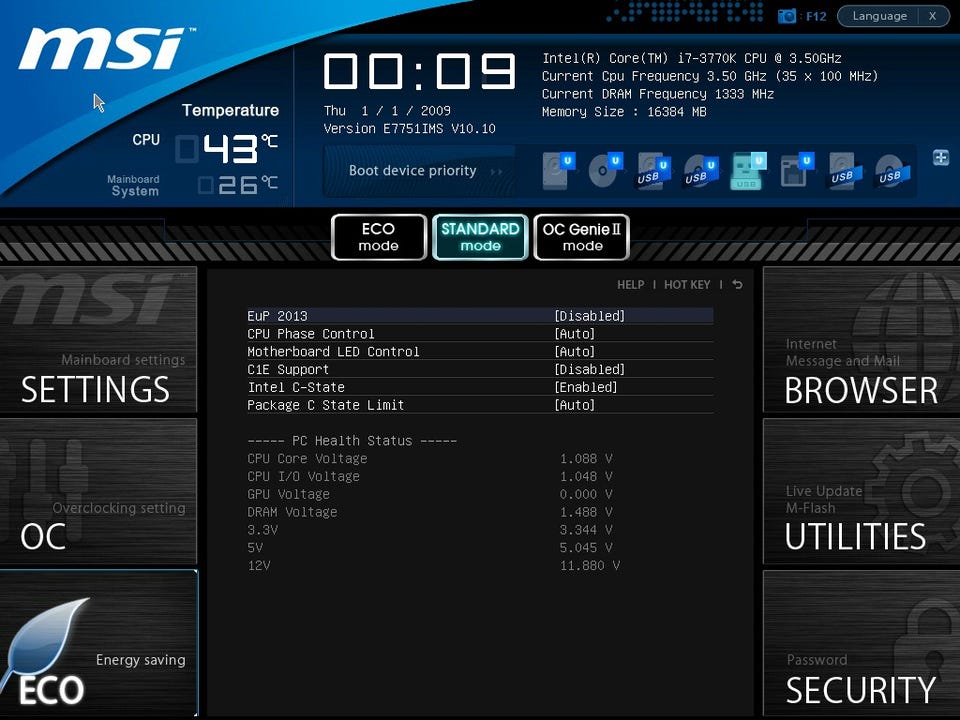Click the GPU Voltage 0.000 V reading
Screen dimensions: 960x720
coord(586,494)
